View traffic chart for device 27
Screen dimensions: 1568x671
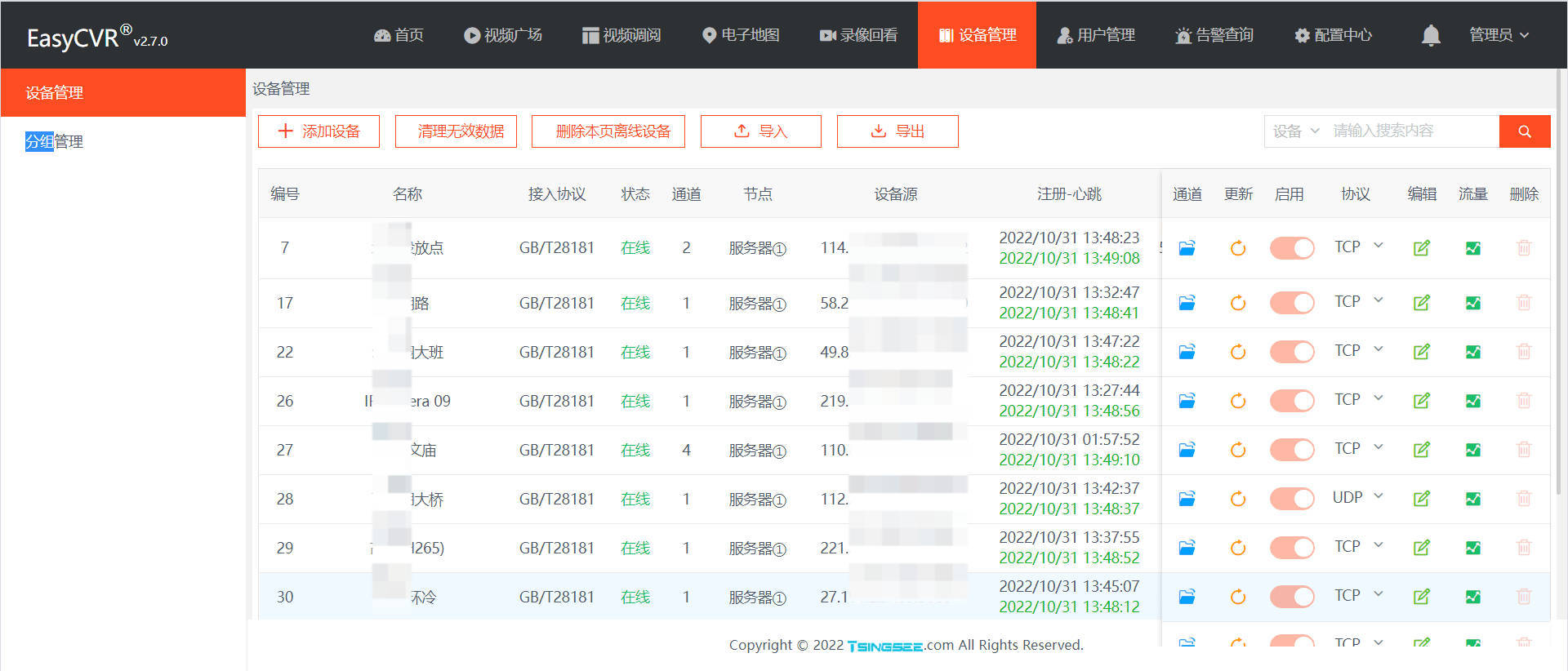tap(1473, 451)
